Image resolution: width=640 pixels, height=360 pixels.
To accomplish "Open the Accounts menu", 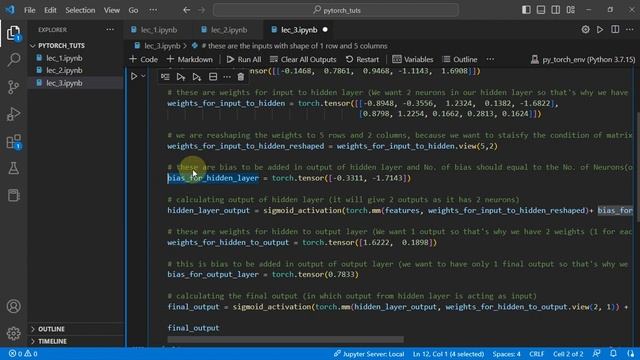I will click(13, 306).
